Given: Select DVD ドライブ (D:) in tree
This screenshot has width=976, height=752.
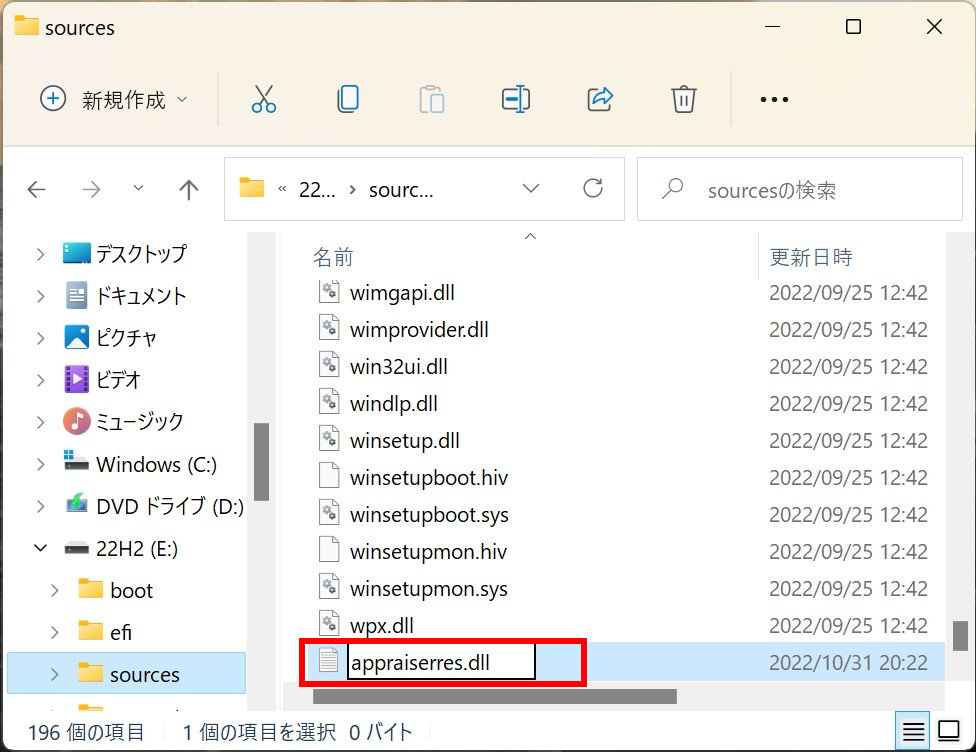Looking at the screenshot, I should (154, 507).
